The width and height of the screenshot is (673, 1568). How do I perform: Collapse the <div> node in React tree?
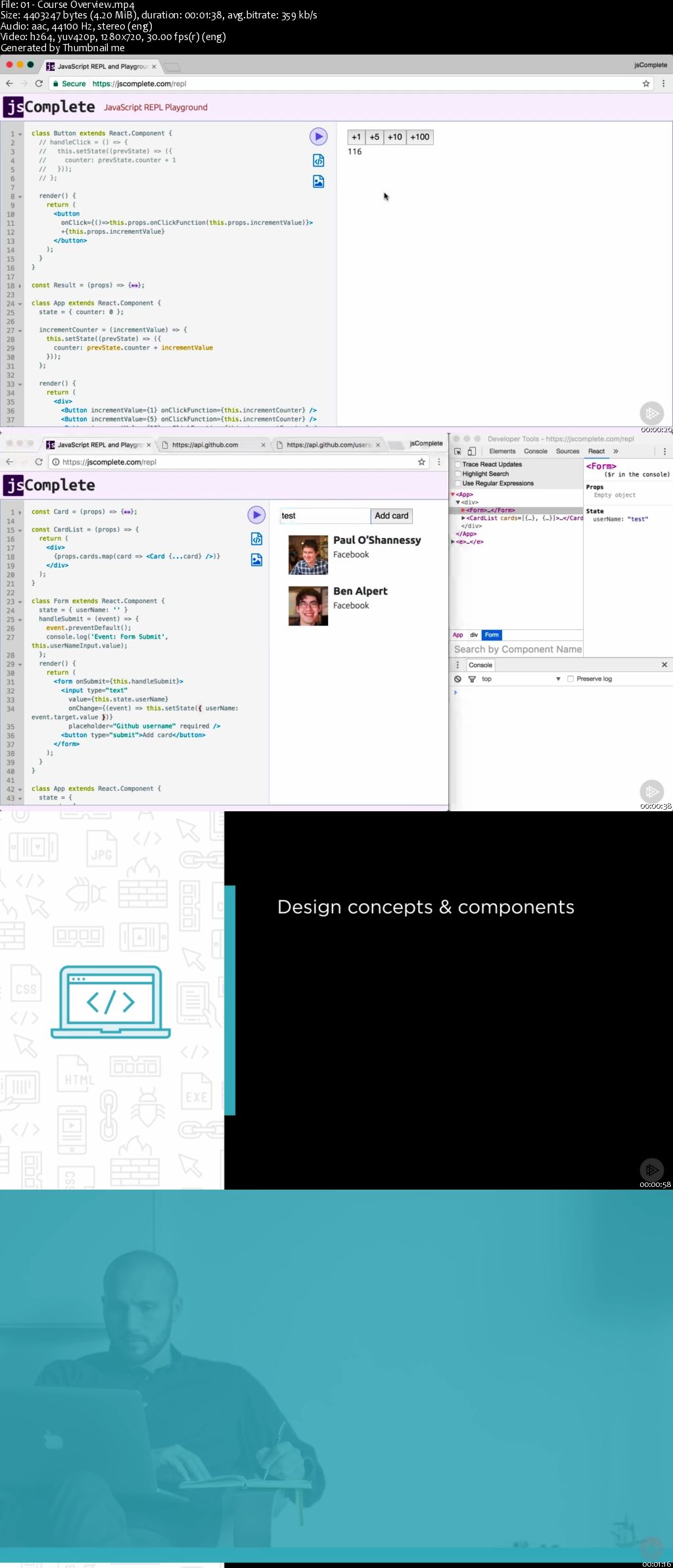pos(458,502)
